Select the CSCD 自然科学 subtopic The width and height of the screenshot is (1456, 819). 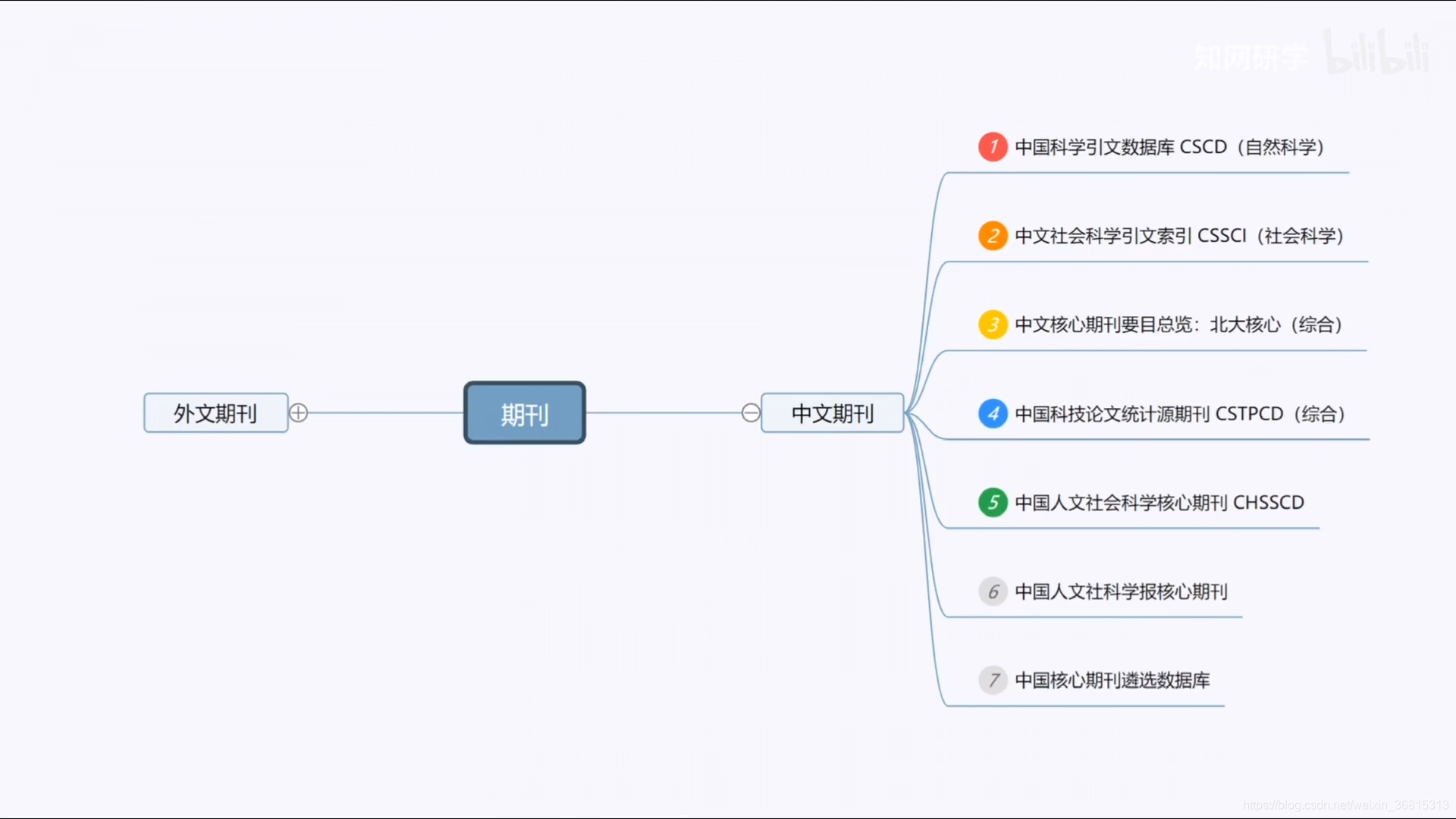click(1169, 147)
